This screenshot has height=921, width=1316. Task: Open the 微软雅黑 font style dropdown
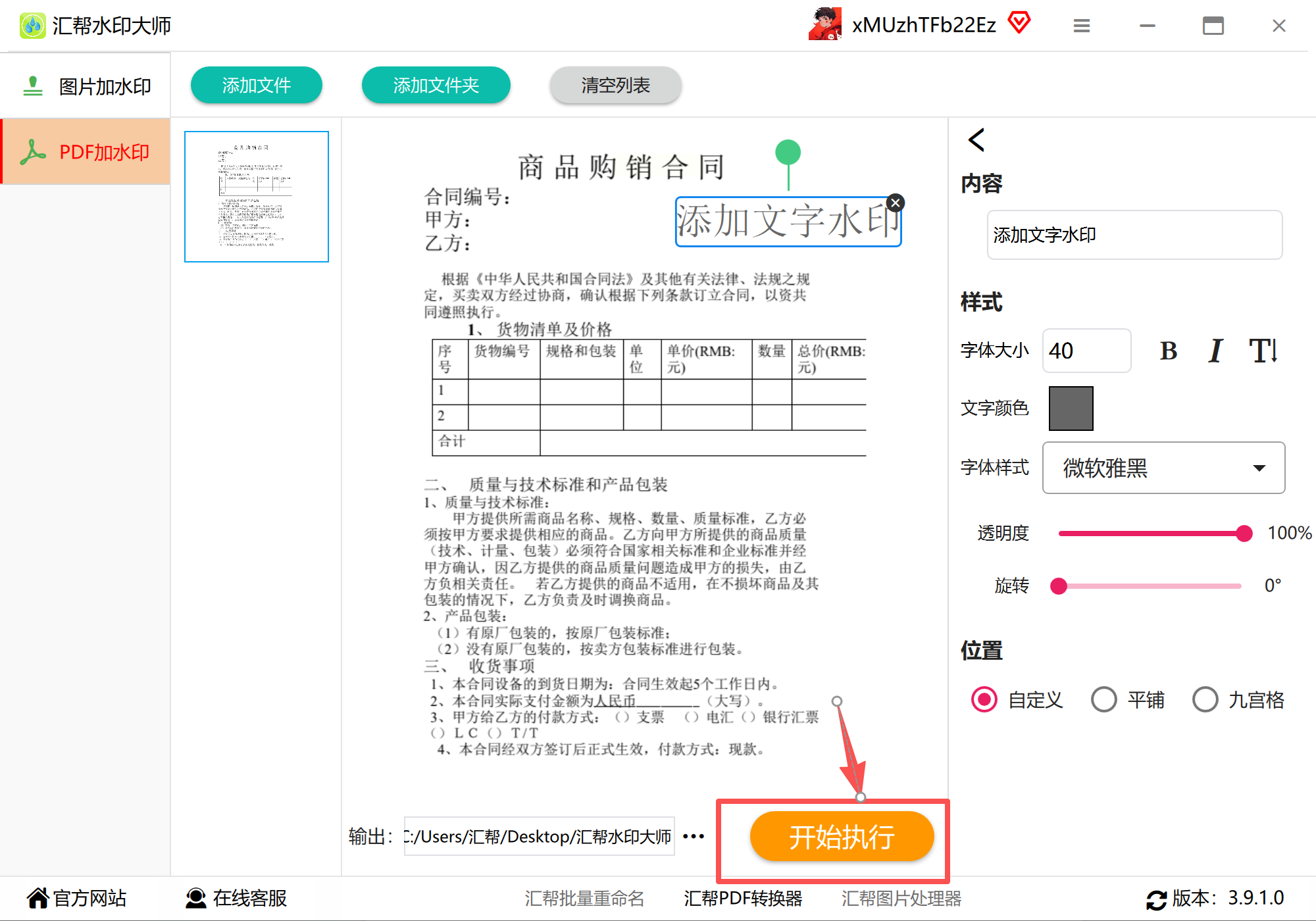1163,468
